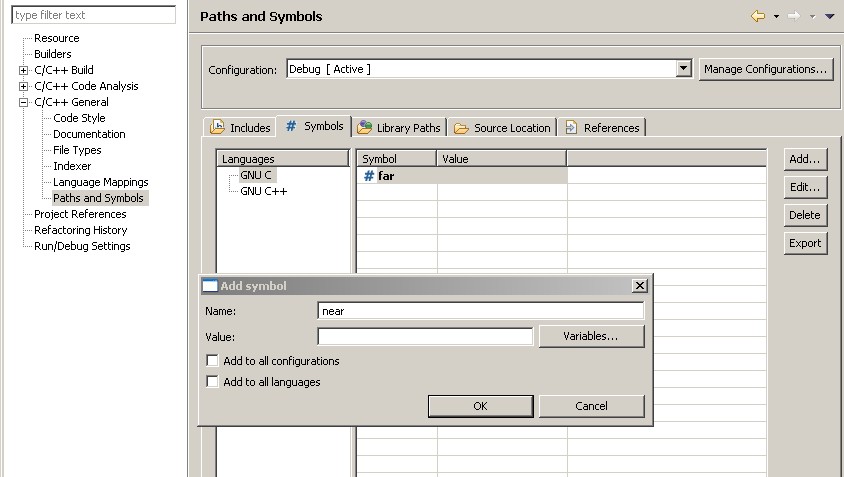Click the Add... button
The height and width of the screenshot is (477, 844).
coord(805,159)
